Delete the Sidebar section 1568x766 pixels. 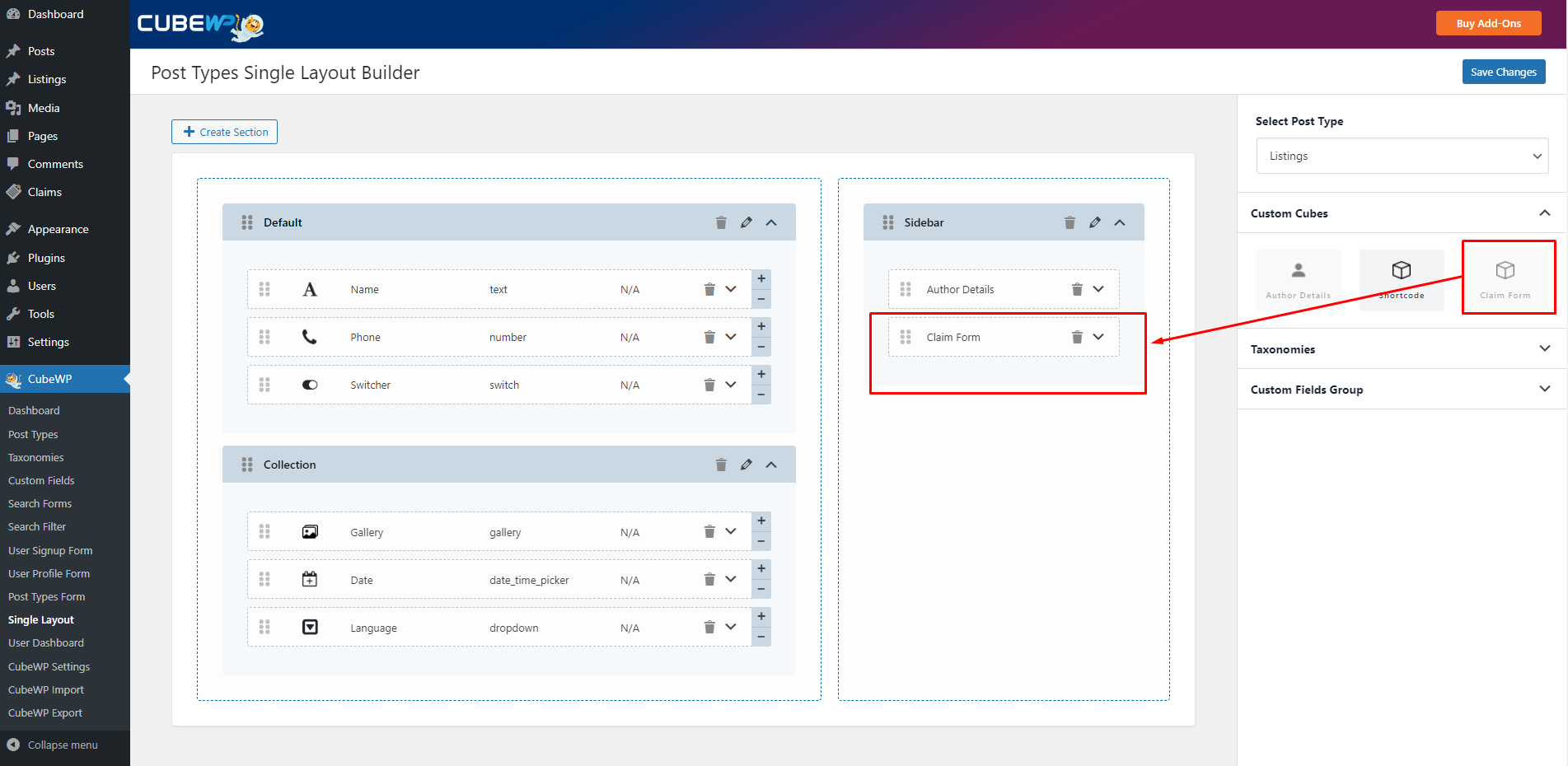1070,222
